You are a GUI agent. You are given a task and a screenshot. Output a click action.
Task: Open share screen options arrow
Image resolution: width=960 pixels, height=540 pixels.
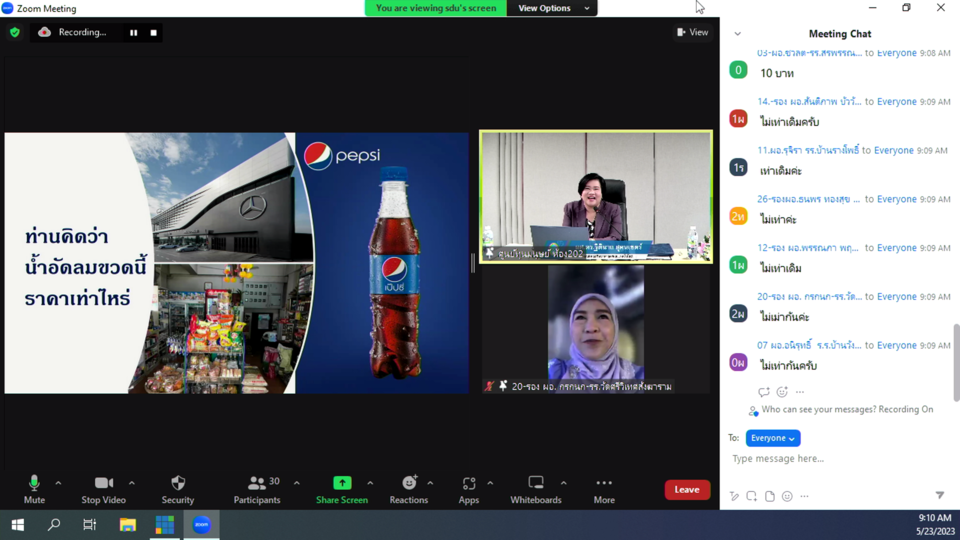(x=370, y=483)
